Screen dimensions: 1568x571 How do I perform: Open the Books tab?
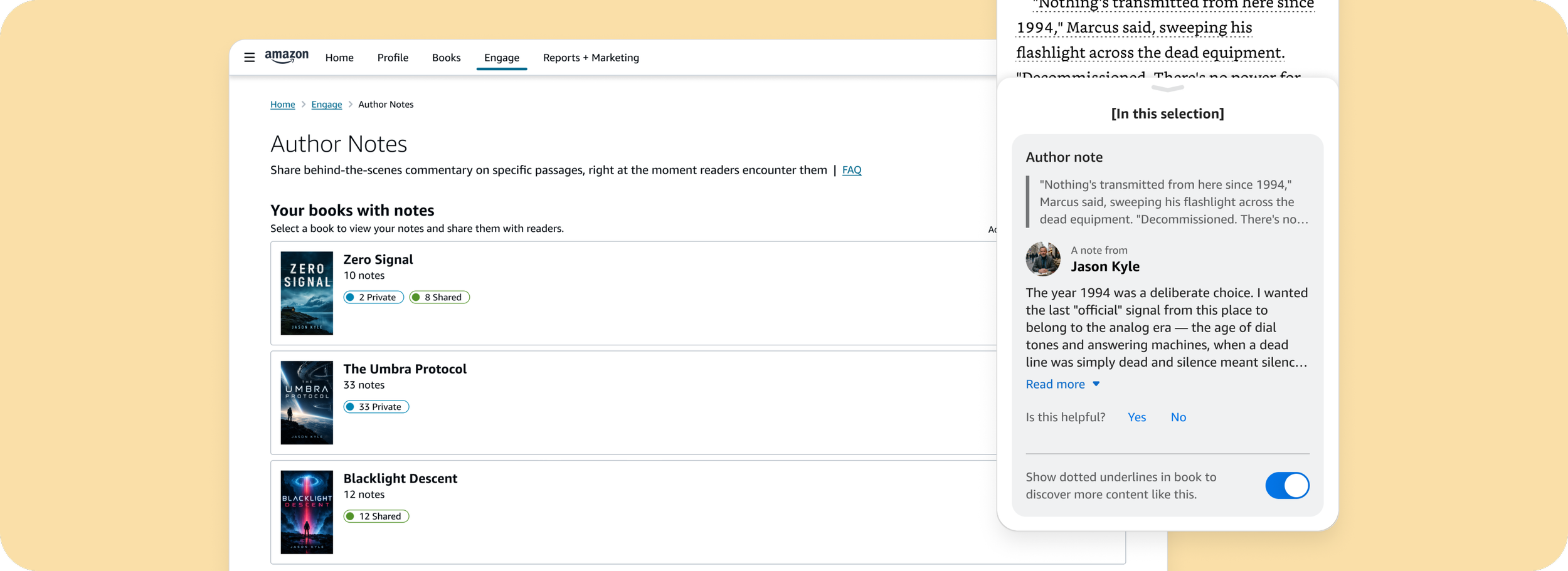447,58
